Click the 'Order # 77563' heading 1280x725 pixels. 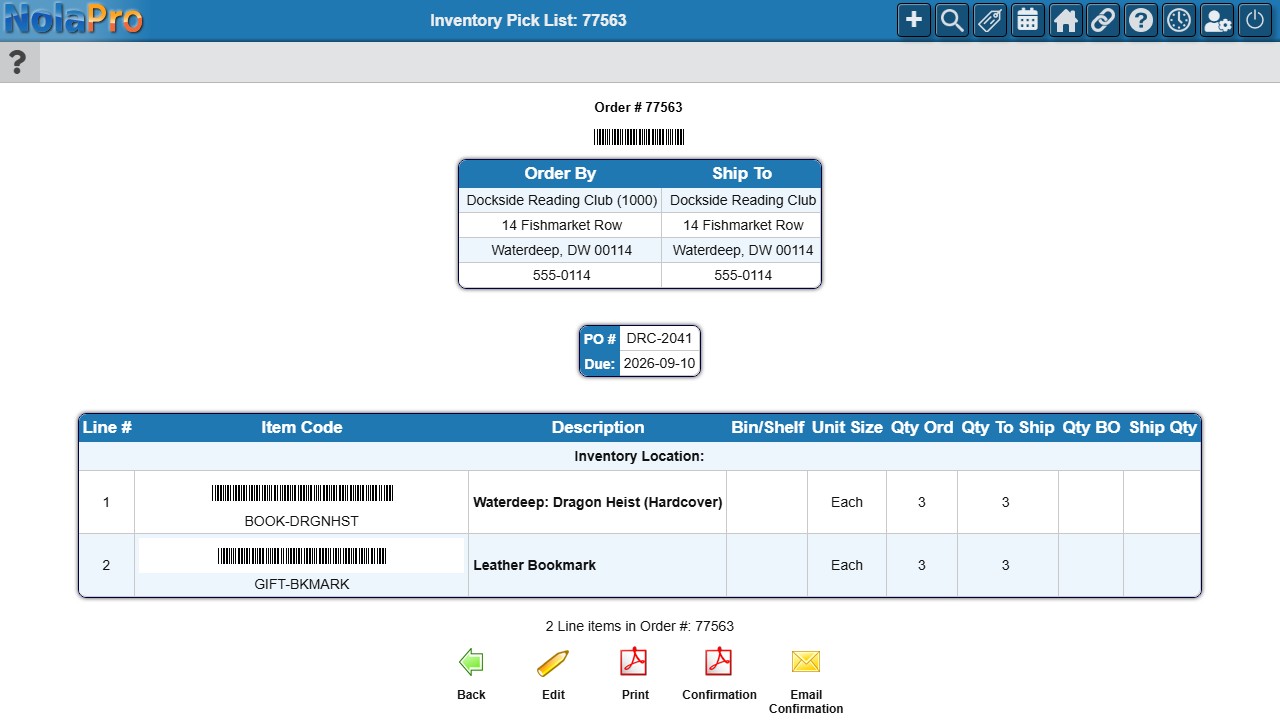coord(638,107)
